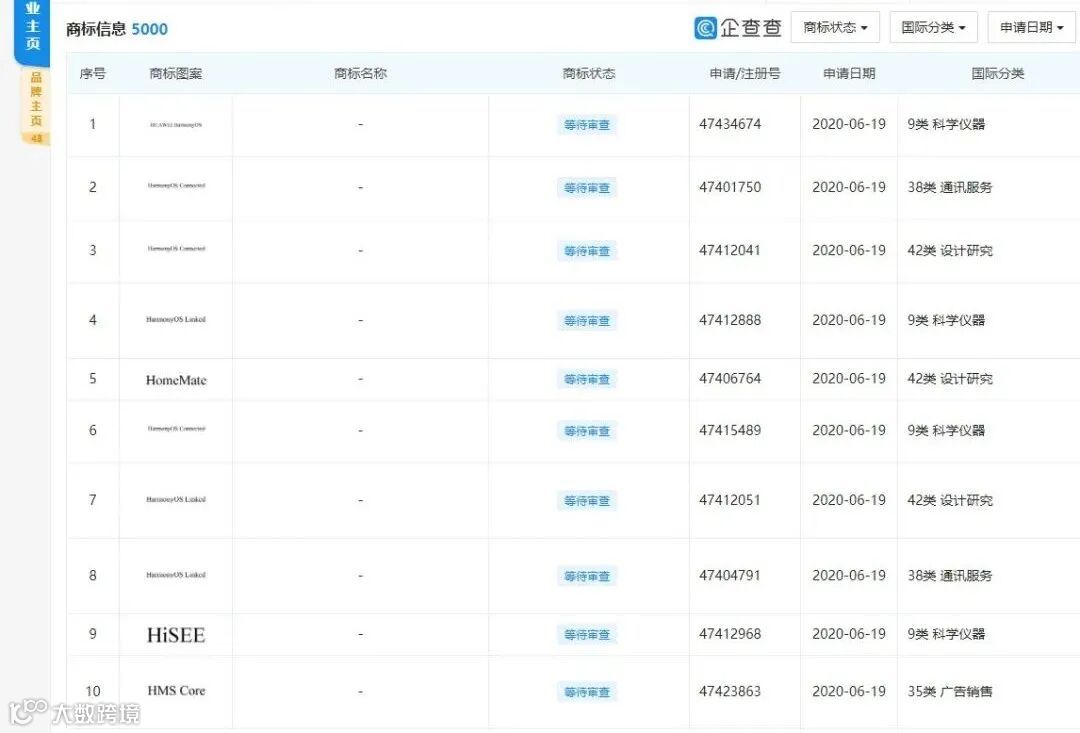Click 9类 科学仪器 in row 47434674

click(946, 125)
